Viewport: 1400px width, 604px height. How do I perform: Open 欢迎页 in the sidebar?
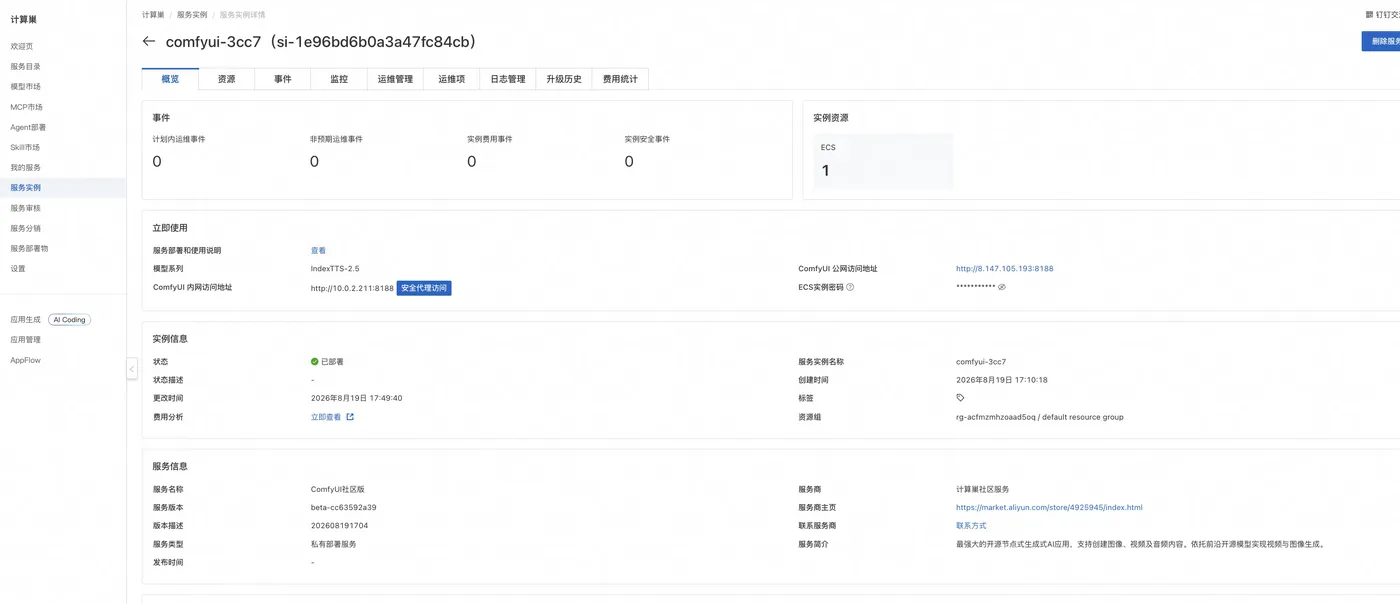(x=22, y=46)
